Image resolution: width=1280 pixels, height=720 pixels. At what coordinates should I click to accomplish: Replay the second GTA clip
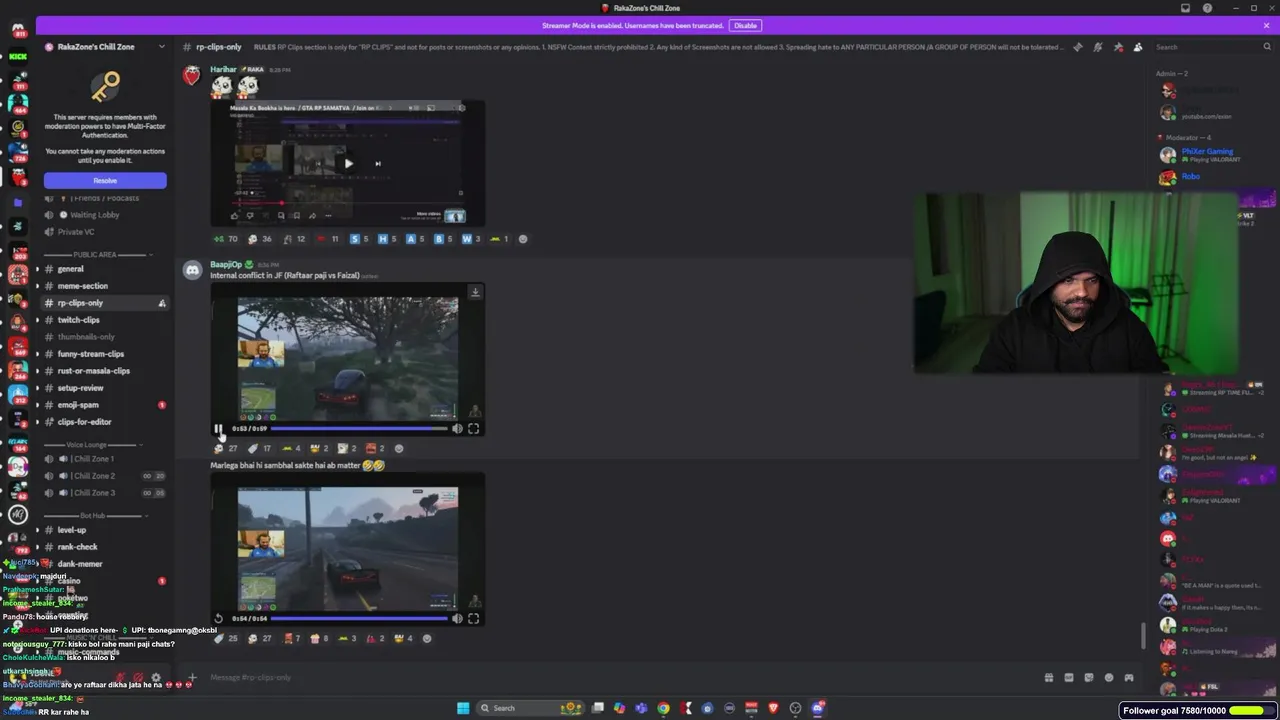218,618
